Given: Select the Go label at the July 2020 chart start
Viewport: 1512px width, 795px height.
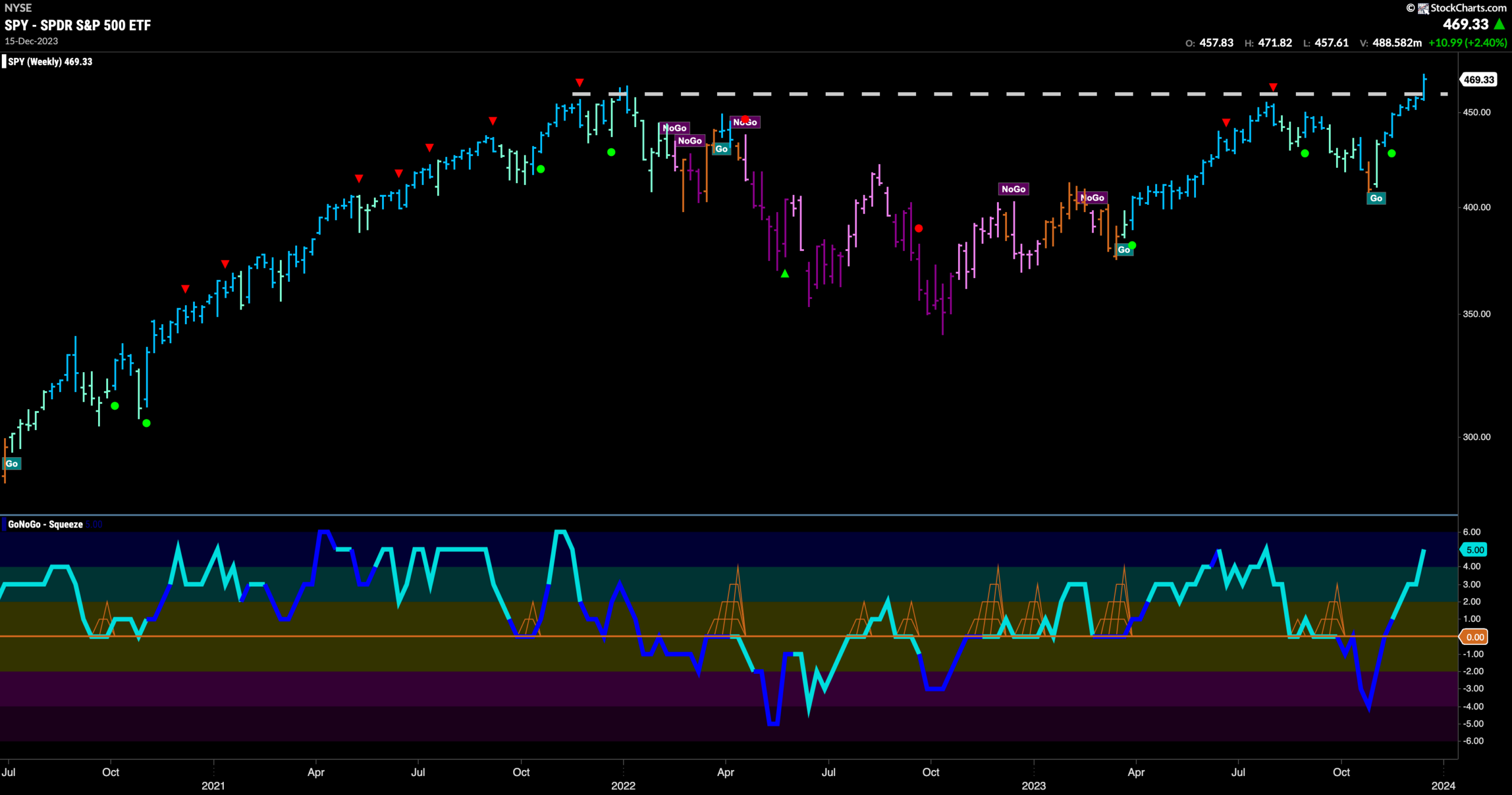Looking at the screenshot, I should point(12,464).
